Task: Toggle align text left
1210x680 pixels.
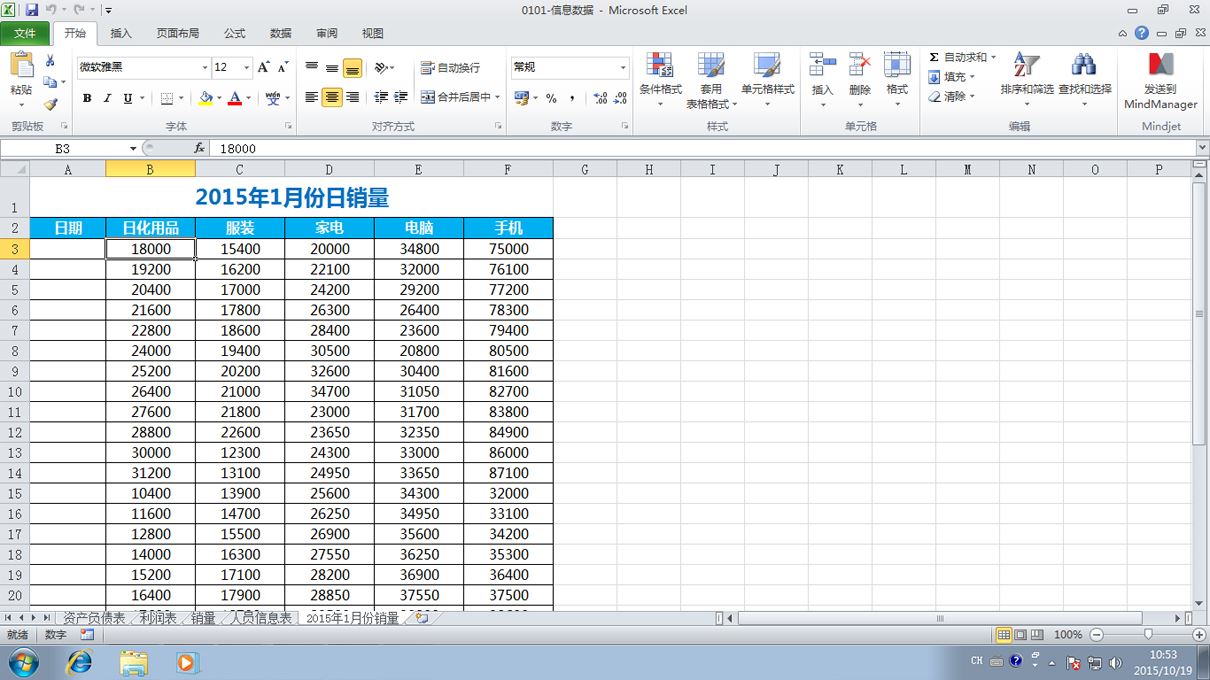Action: pyautogui.click(x=312, y=97)
